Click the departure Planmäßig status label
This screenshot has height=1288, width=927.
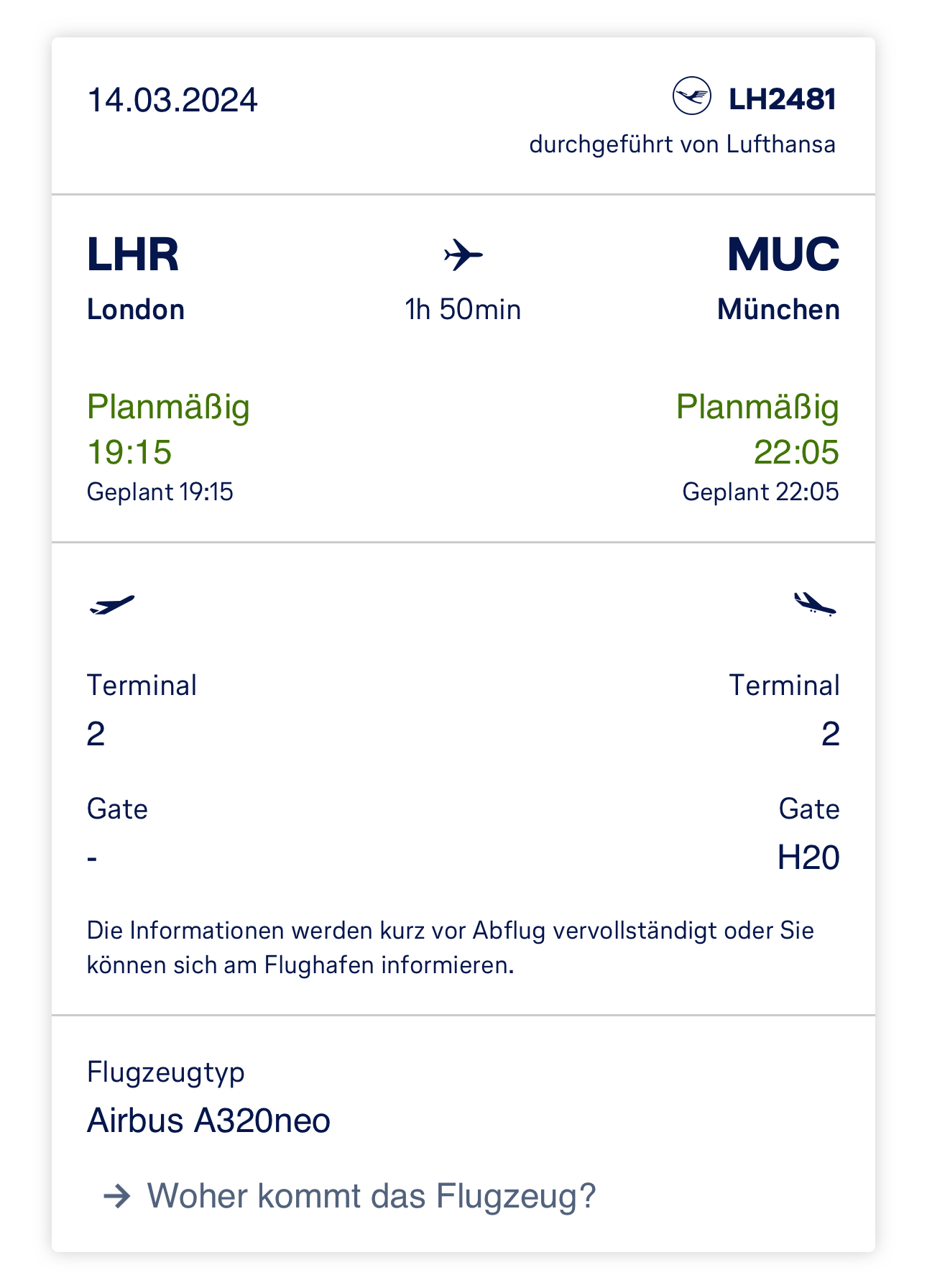coord(168,407)
